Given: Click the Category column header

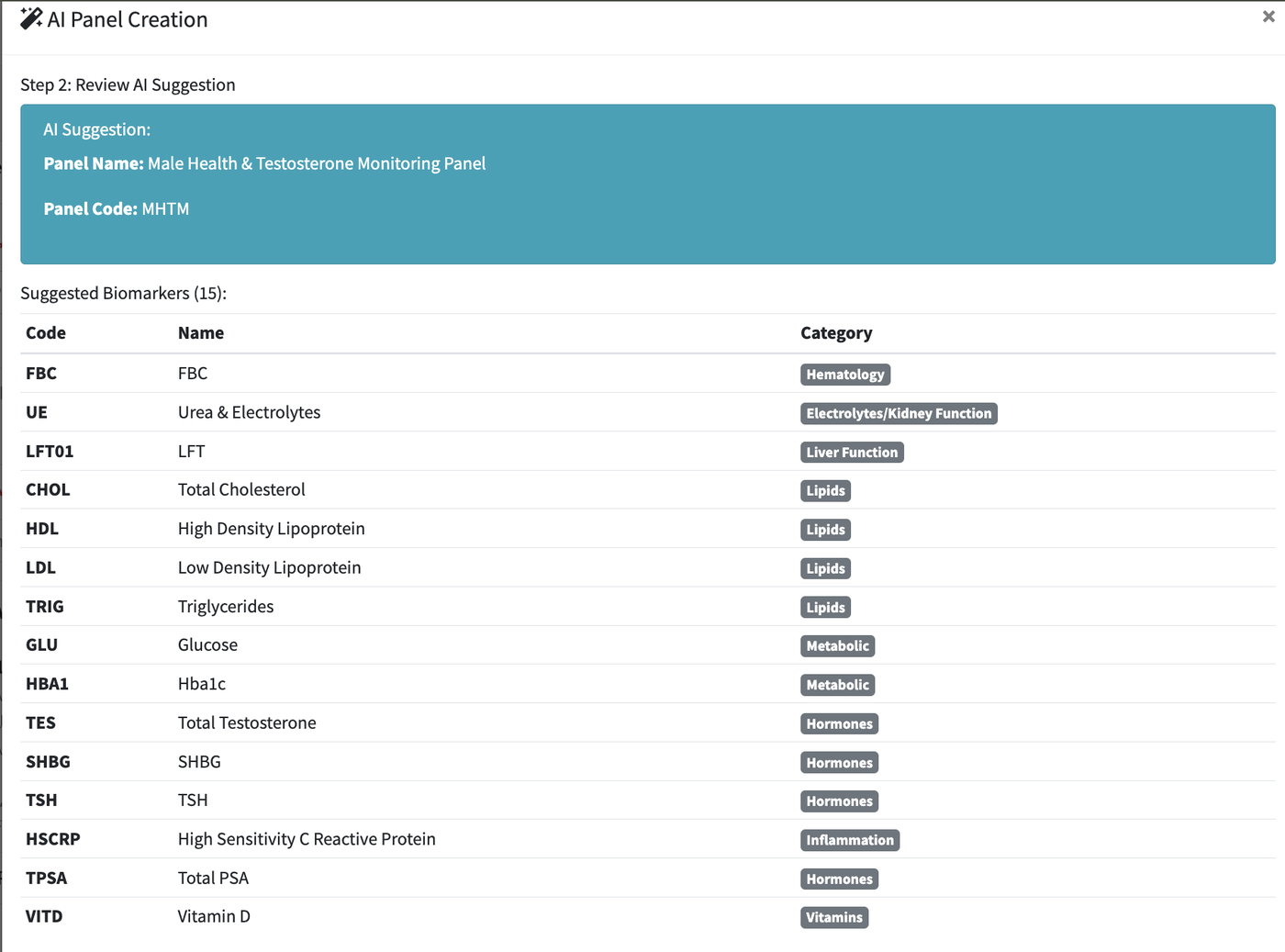Looking at the screenshot, I should pos(836,333).
